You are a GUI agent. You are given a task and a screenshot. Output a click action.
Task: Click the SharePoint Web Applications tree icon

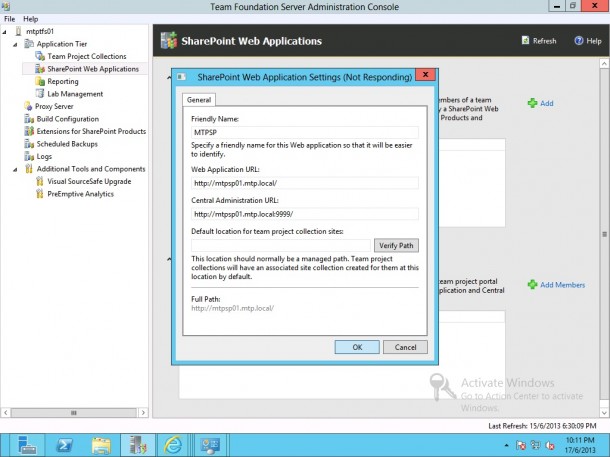click(x=40, y=69)
